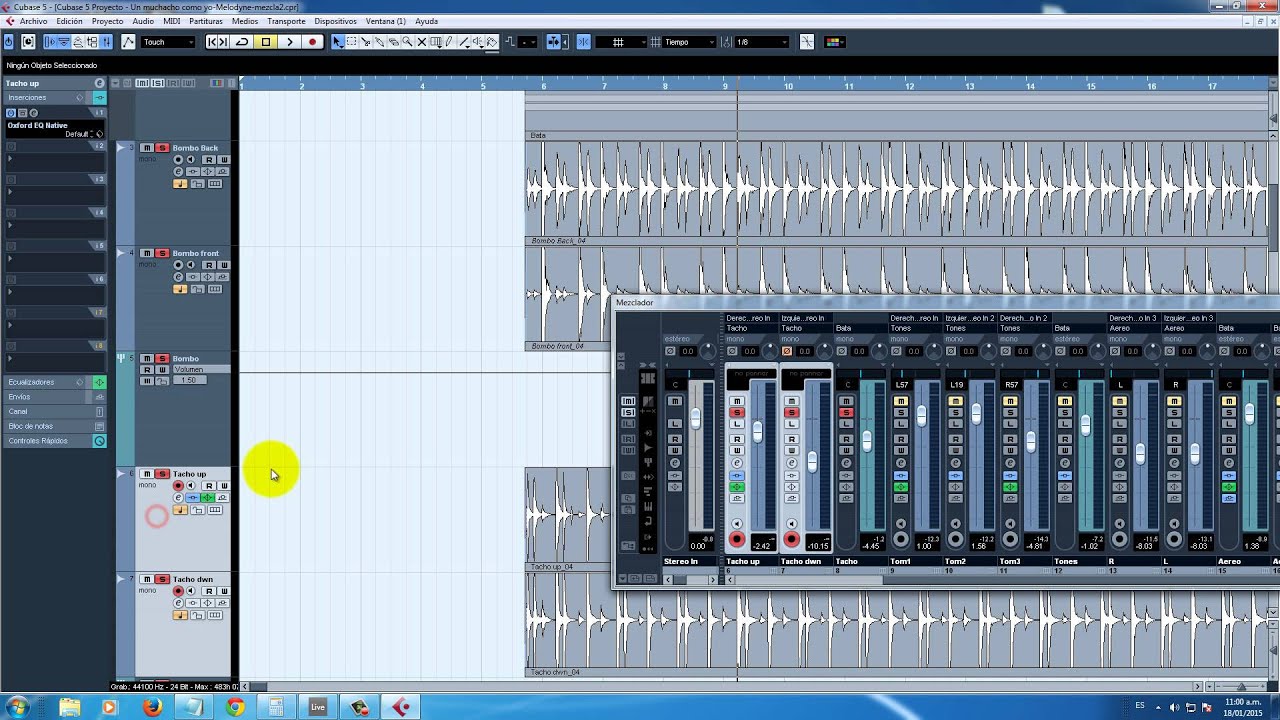Open the Touch automation mode dropdown
Viewport: 1280px width, 720px height.
pyautogui.click(x=168, y=42)
